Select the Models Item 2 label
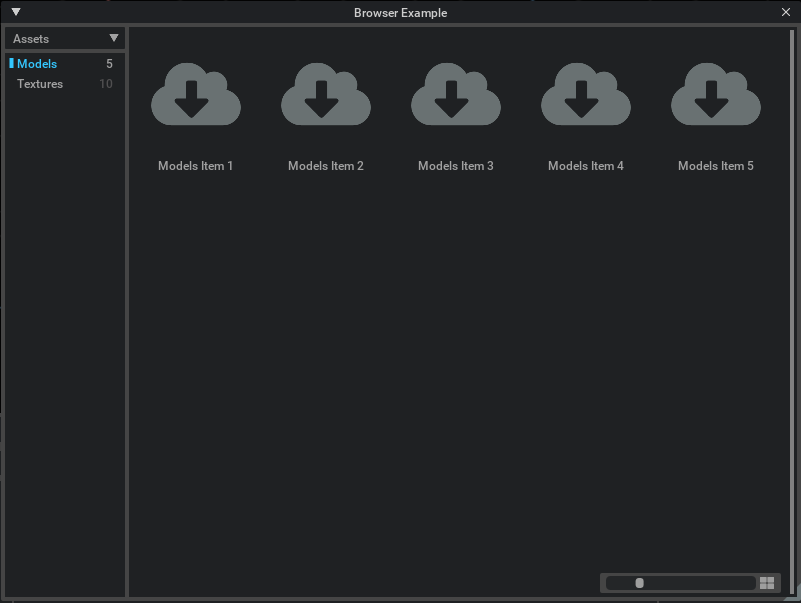 (326, 165)
